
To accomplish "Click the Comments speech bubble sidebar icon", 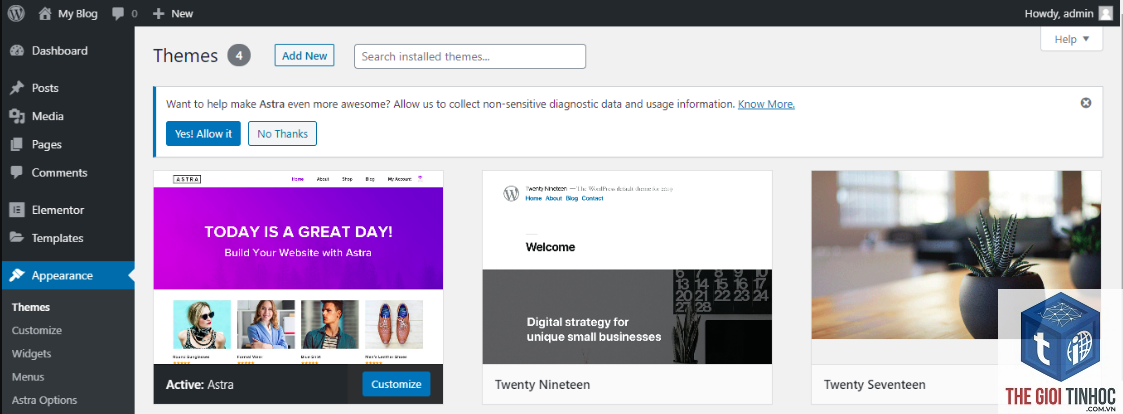I will (17, 173).
